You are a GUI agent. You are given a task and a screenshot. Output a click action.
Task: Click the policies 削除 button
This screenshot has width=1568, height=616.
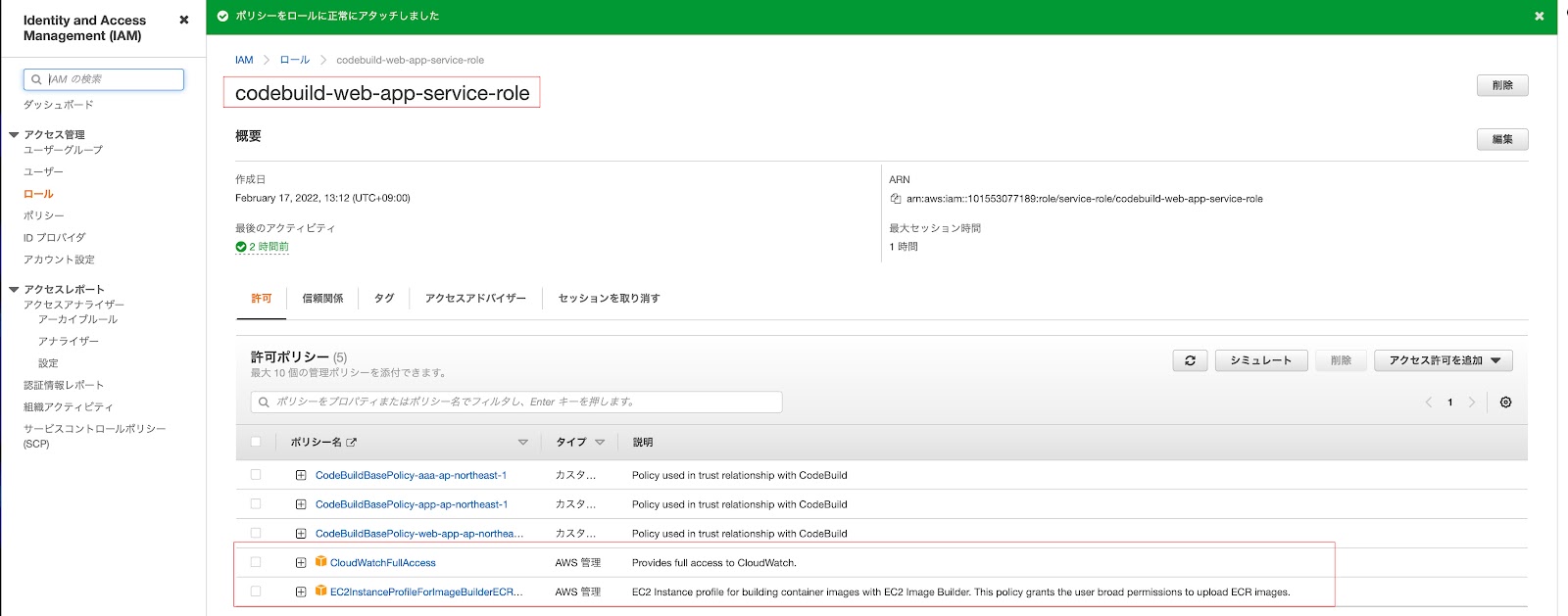[1341, 360]
